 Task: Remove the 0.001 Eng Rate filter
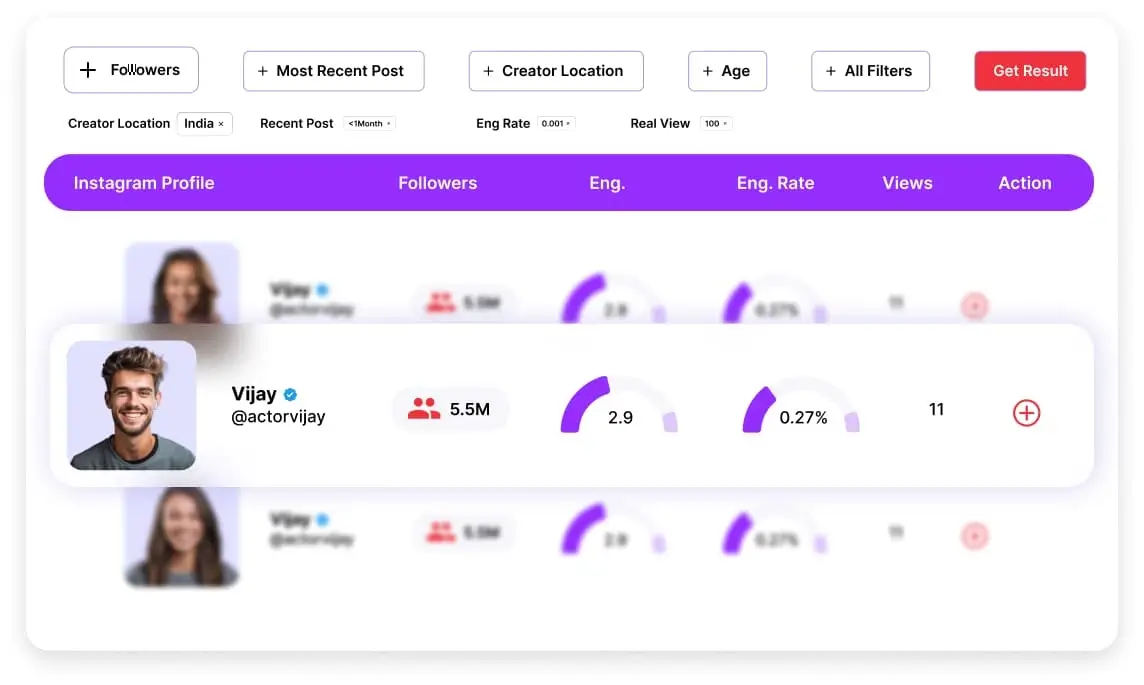pos(569,124)
